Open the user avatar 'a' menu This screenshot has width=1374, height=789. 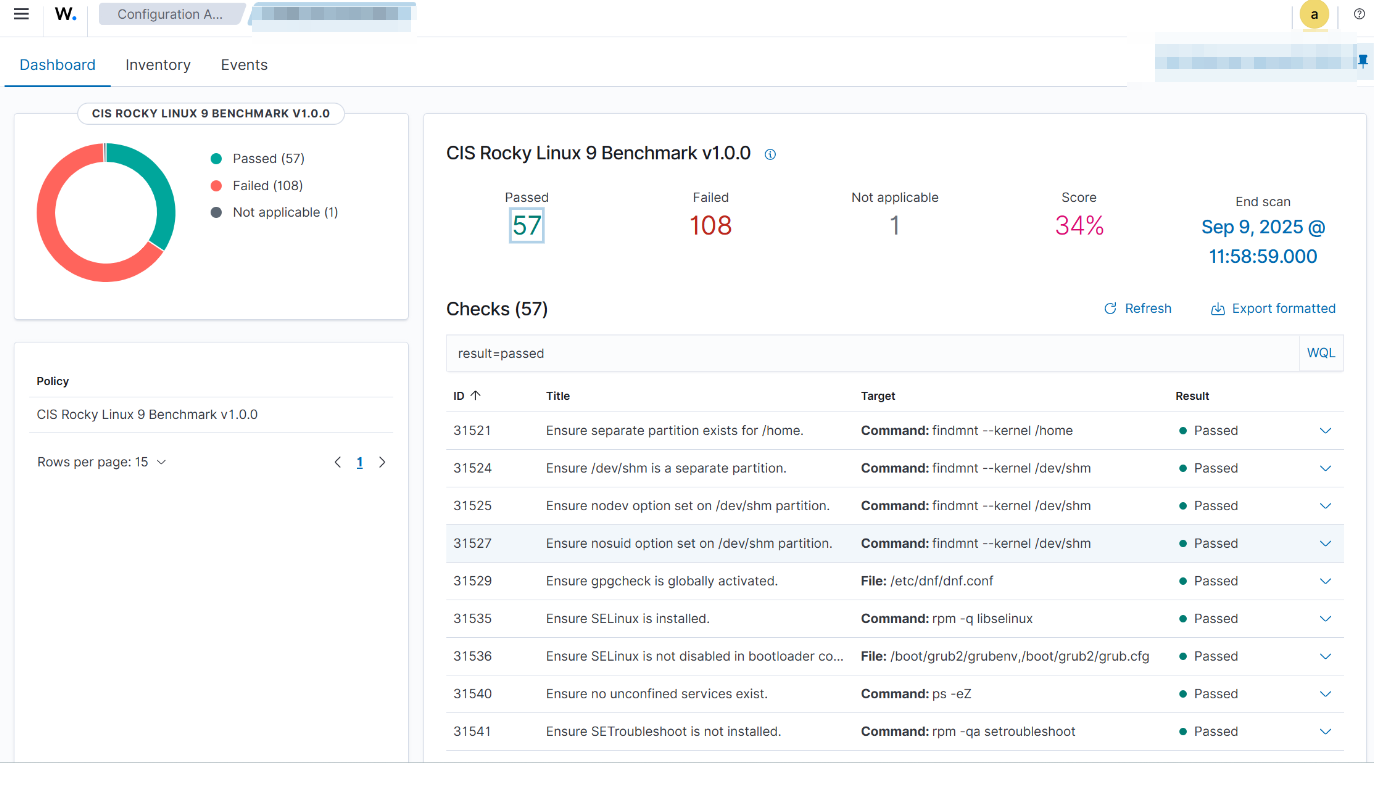pos(1314,14)
